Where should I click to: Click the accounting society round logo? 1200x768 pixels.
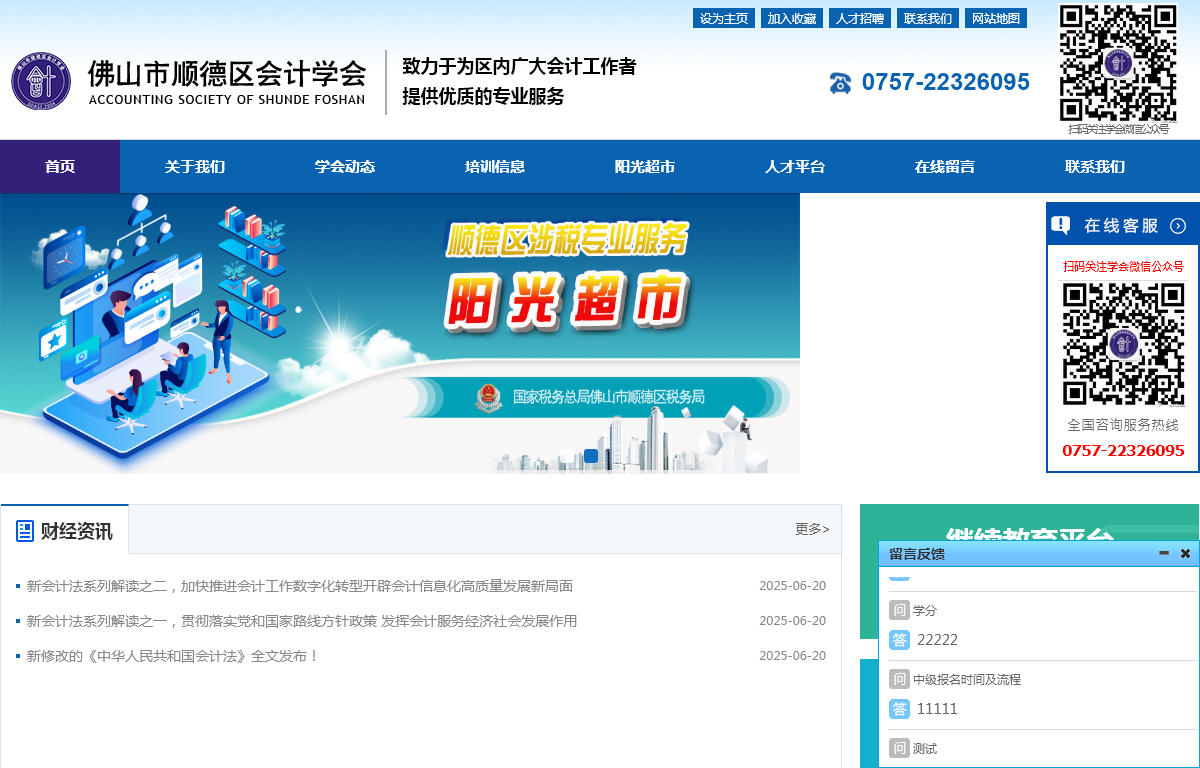coord(41,82)
